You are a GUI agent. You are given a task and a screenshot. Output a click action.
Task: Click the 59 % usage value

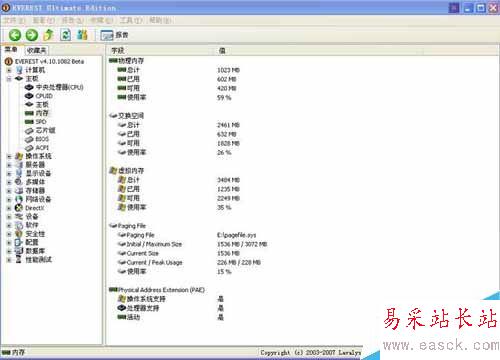coord(224,98)
